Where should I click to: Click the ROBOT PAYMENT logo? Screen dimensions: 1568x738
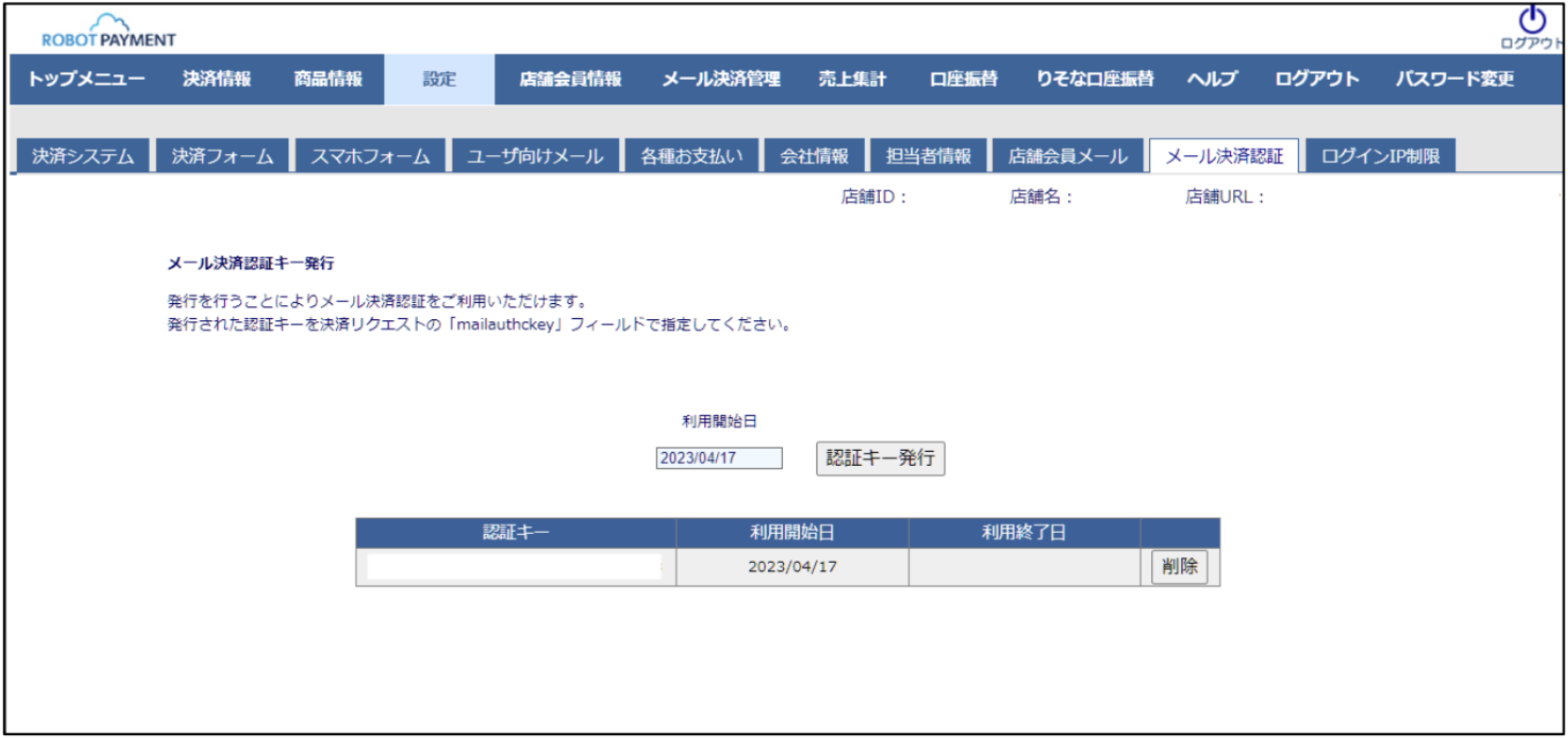coord(108,31)
